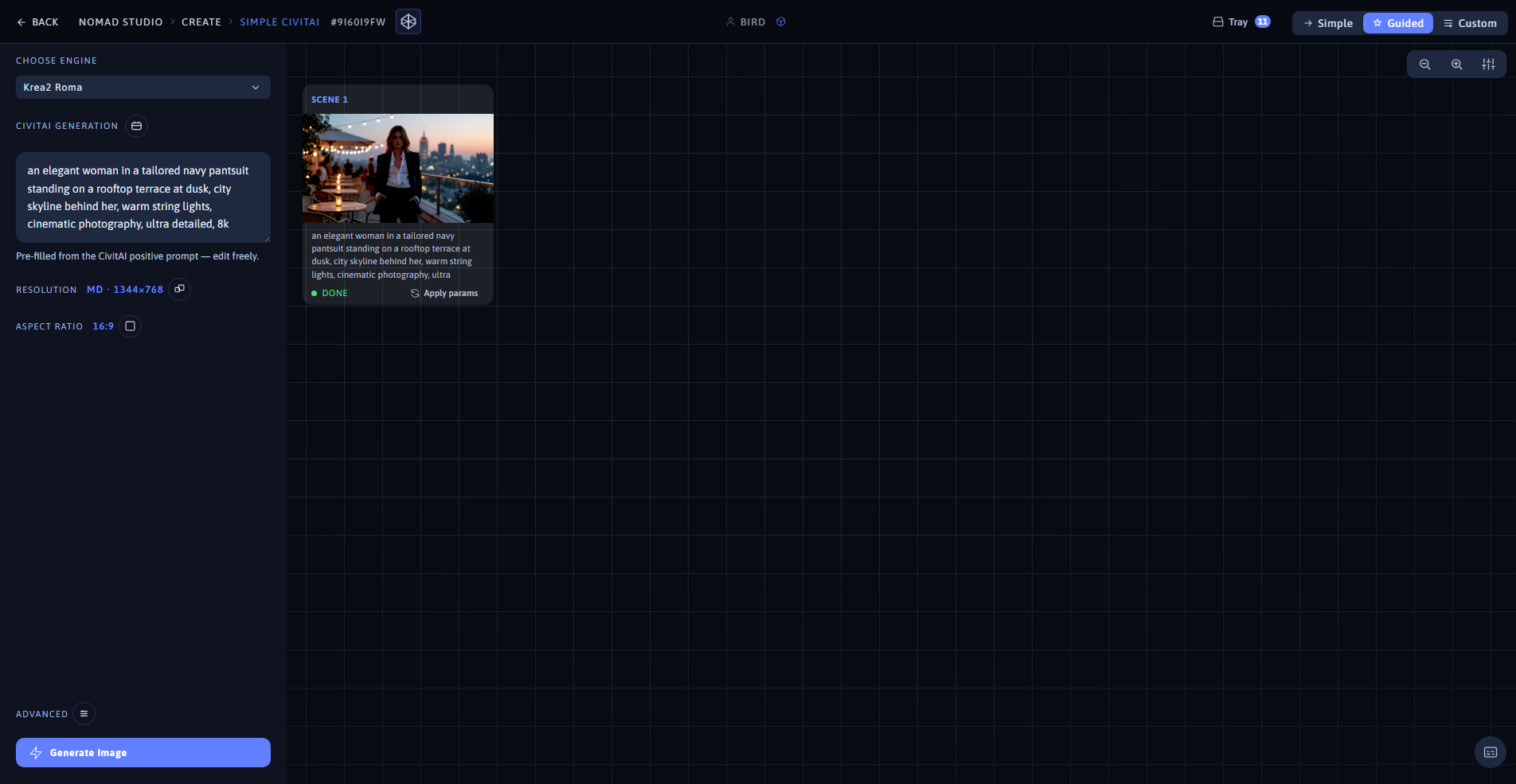Zoom in the canvas
The height and width of the screenshot is (784, 1516).
(1457, 64)
